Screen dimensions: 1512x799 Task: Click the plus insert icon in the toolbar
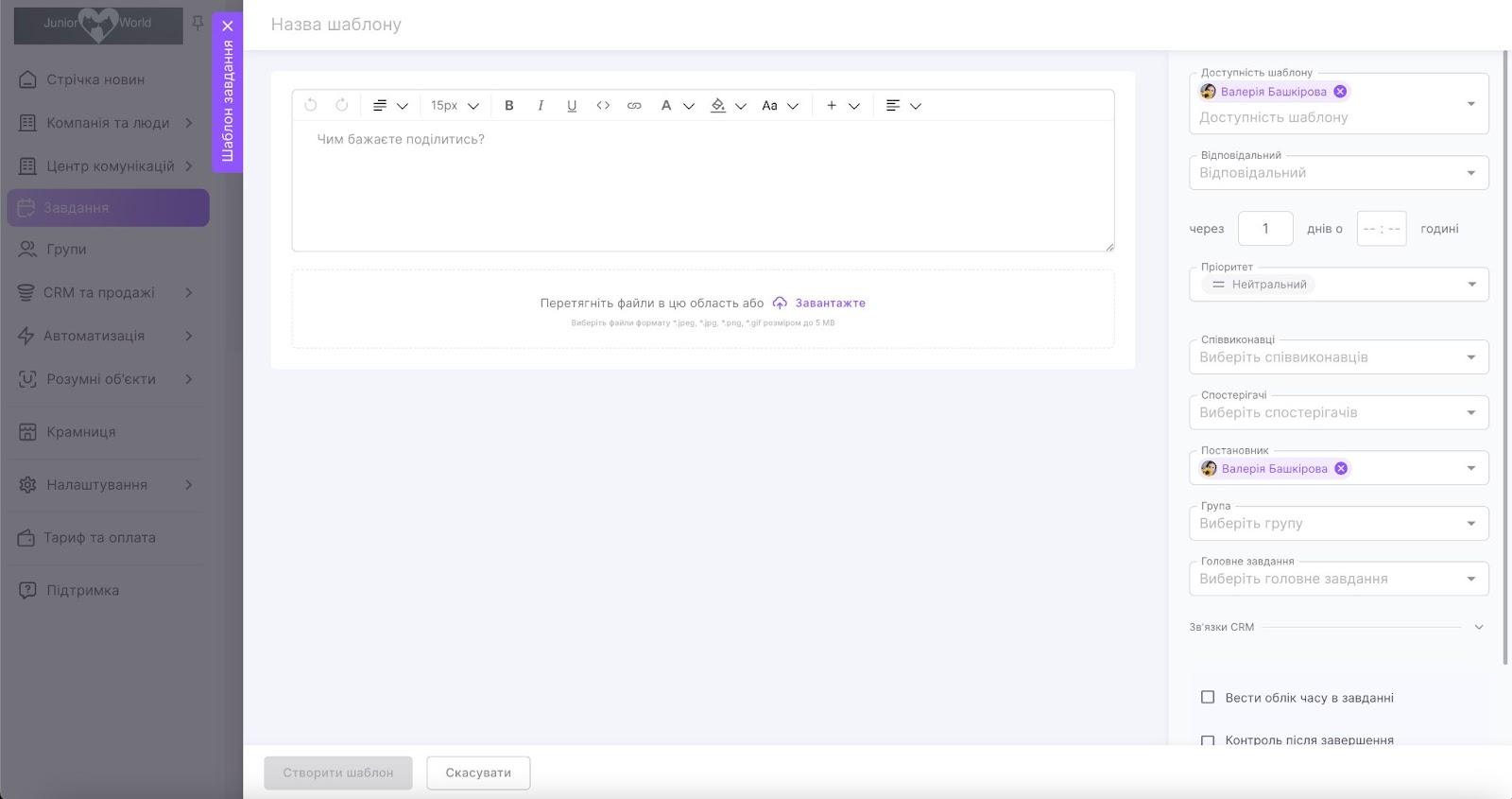coord(832,106)
